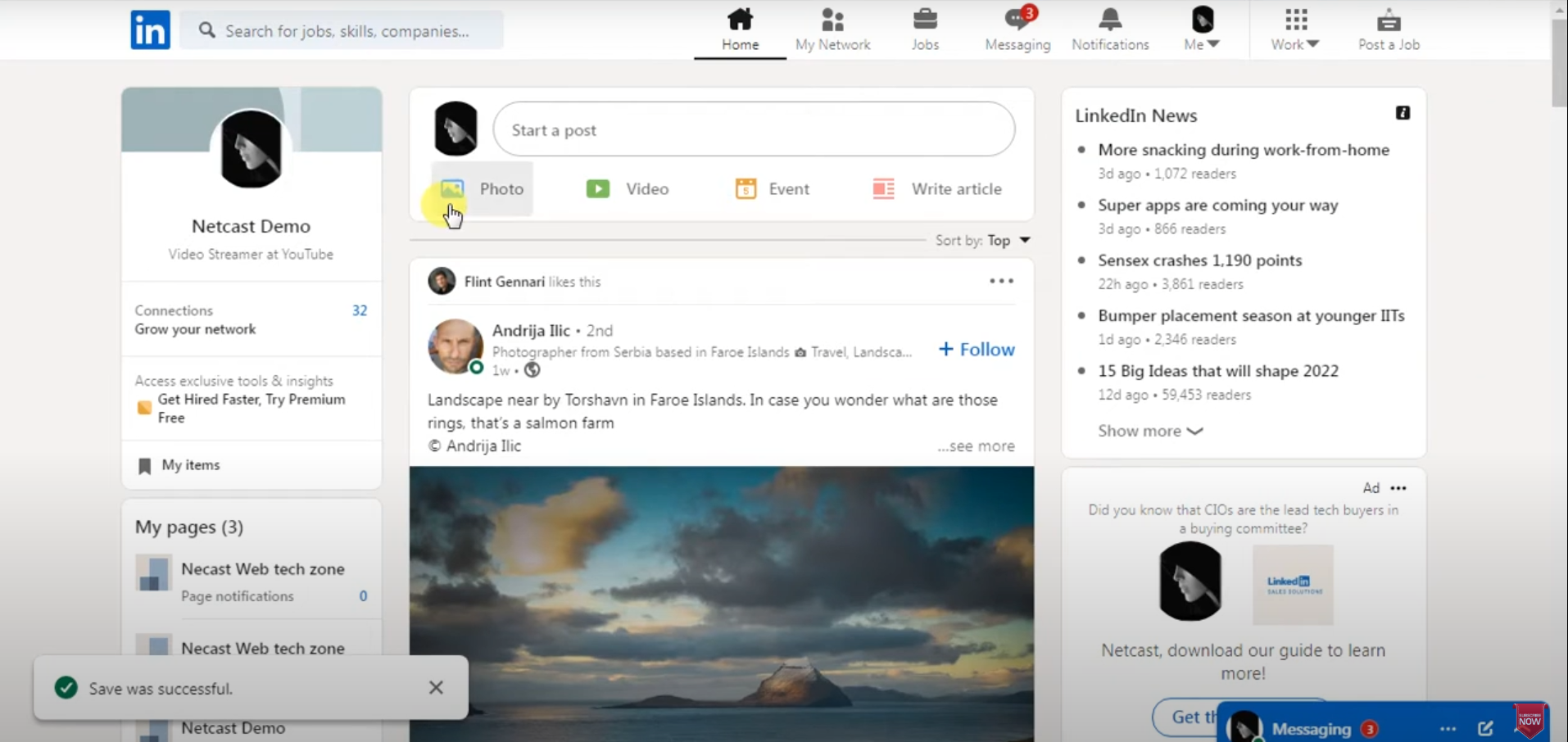The image size is (1568, 742).
Task: Open messaging overlay options dots
Action: [1448, 729]
